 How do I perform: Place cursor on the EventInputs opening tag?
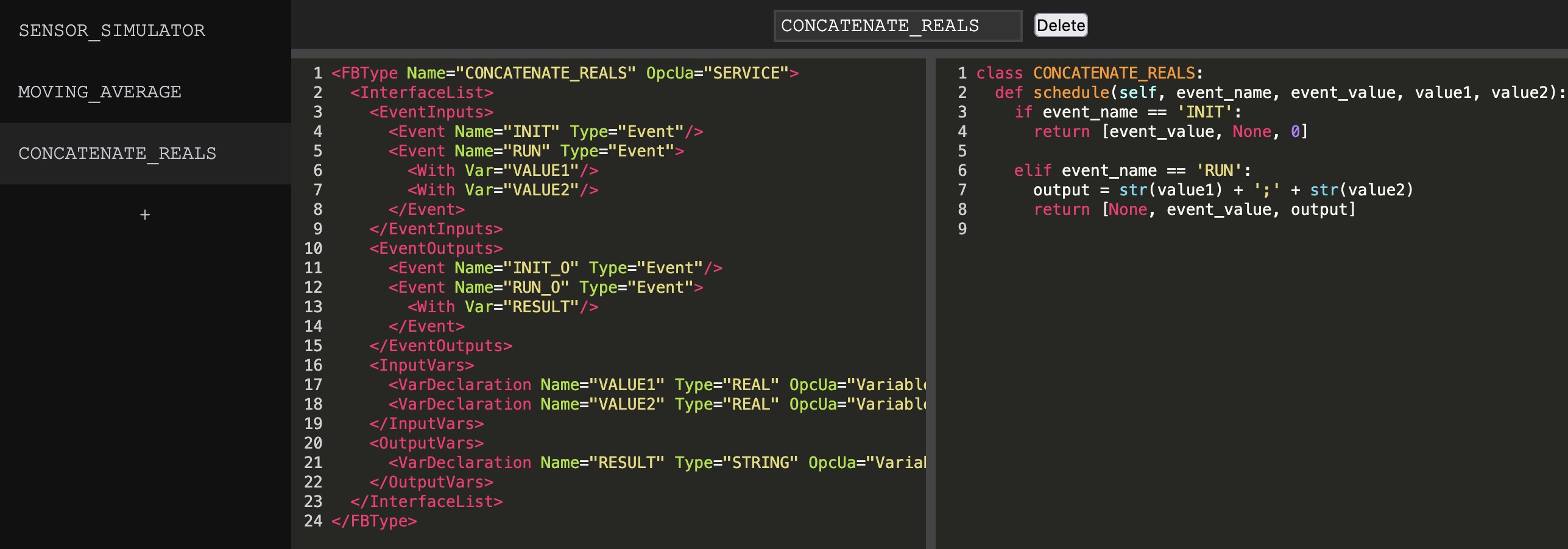point(431,112)
